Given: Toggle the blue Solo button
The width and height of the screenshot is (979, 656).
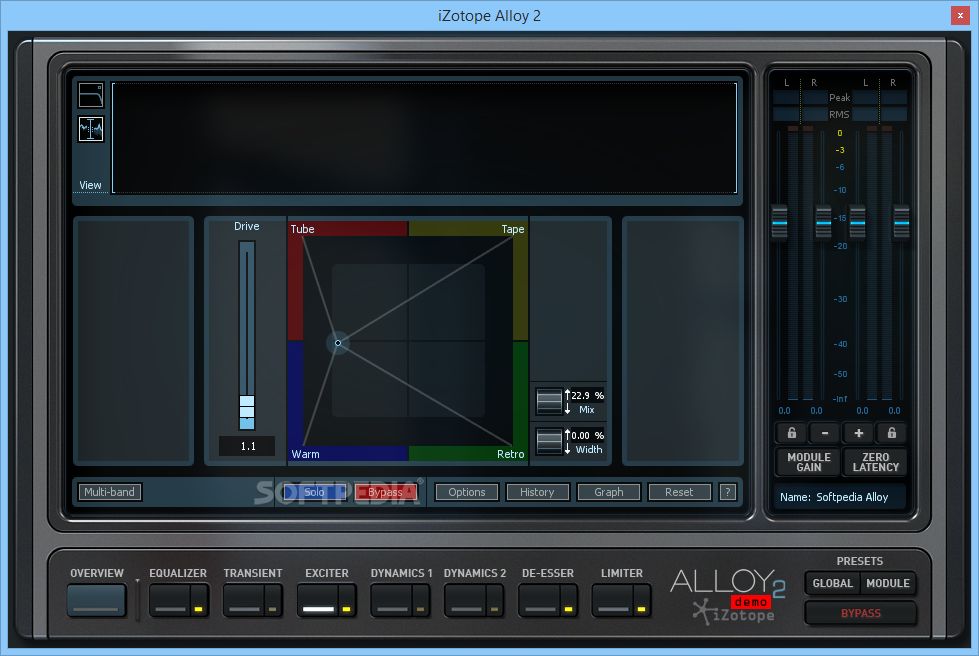Looking at the screenshot, I should [314, 492].
